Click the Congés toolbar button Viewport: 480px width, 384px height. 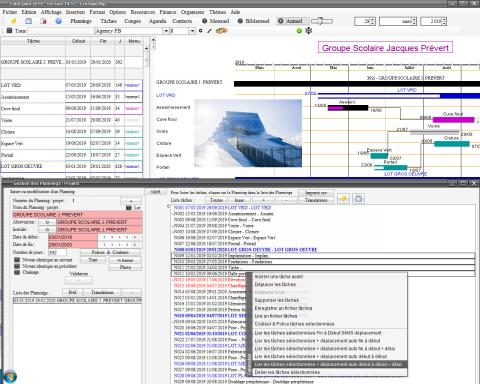[x=133, y=21]
